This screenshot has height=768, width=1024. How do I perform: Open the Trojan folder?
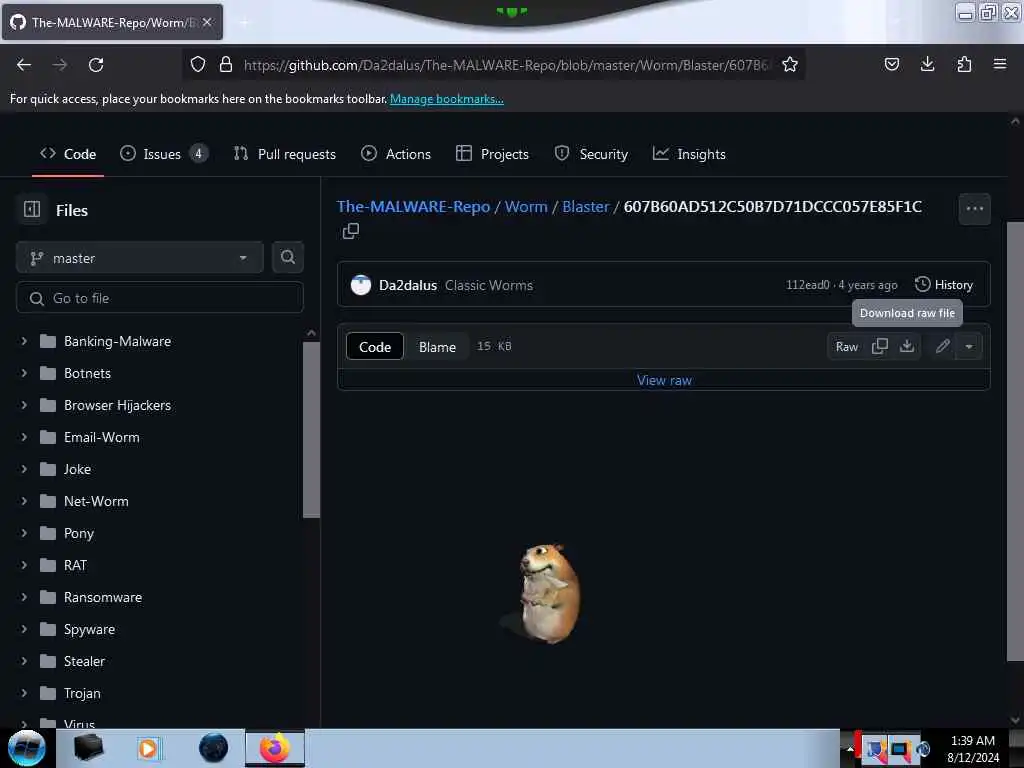point(82,693)
